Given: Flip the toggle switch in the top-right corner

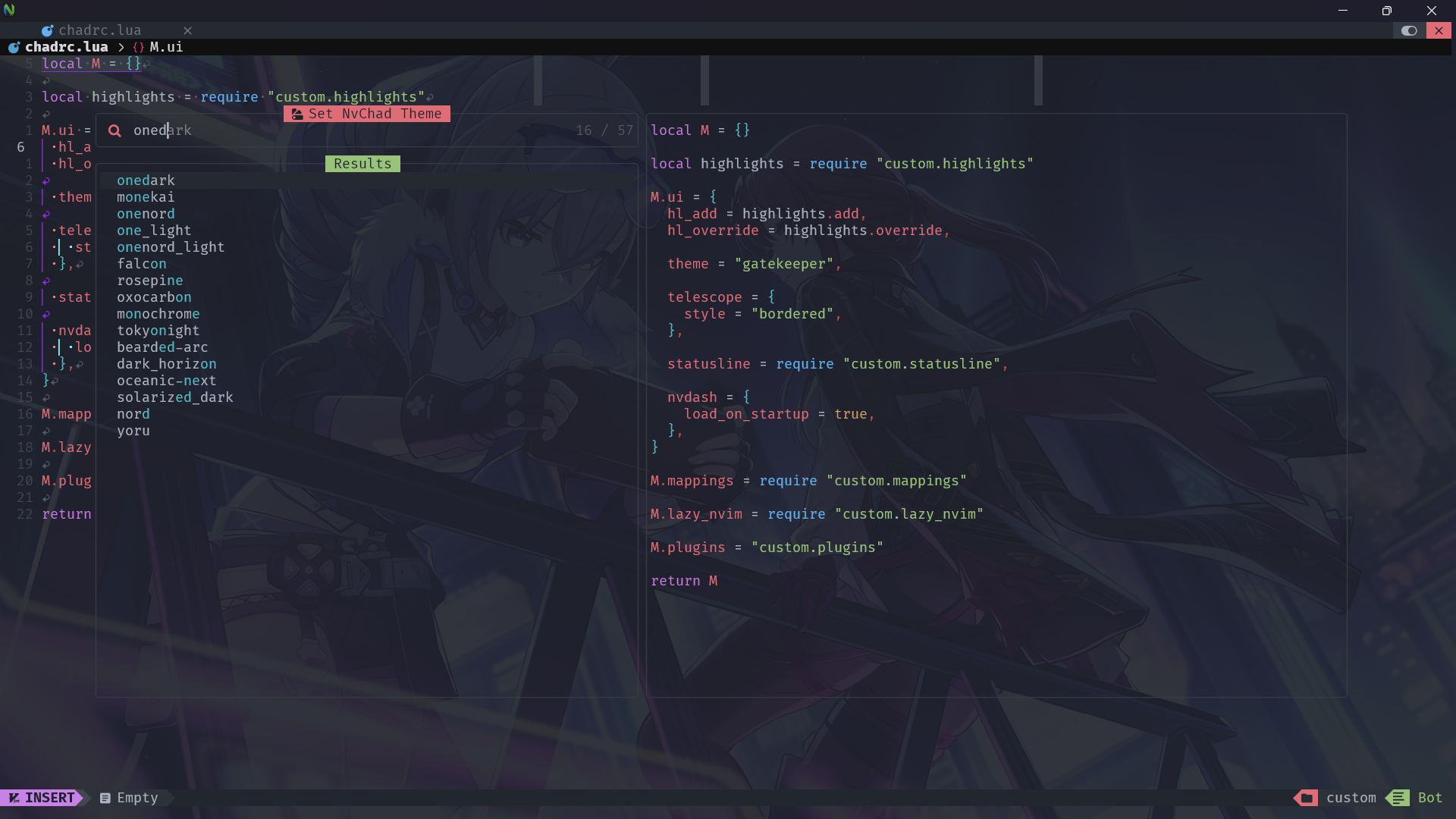Looking at the screenshot, I should click(x=1410, y=30).
